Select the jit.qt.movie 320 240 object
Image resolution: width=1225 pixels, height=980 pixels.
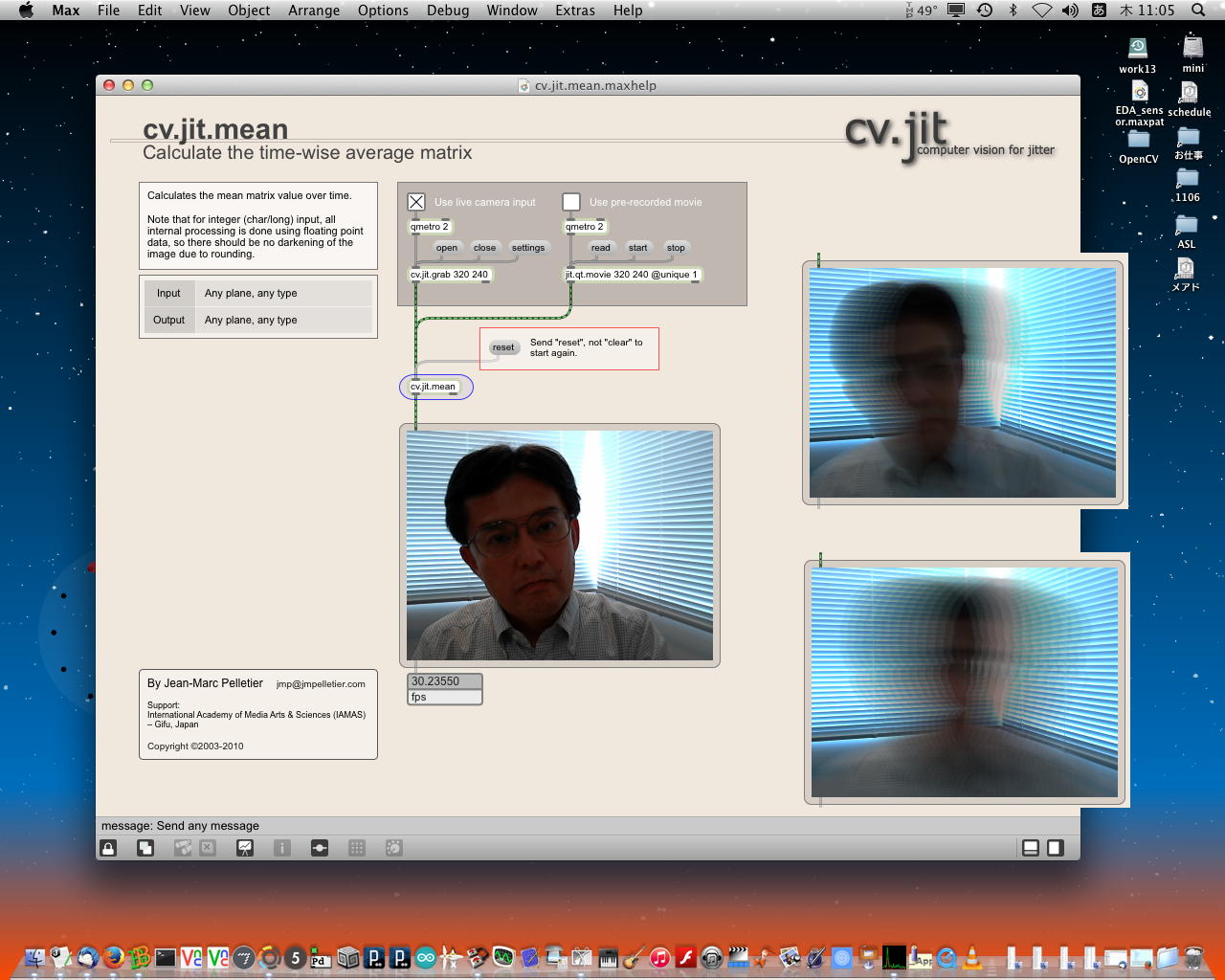click(633, 275)
